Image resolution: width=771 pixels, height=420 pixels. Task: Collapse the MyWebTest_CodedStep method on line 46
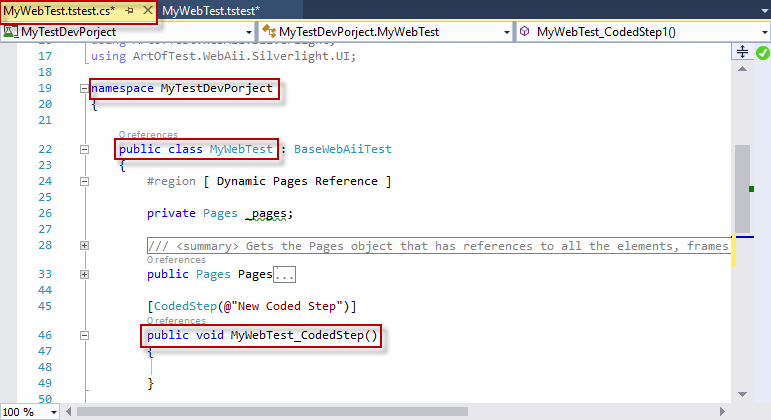tap(84, 335)
